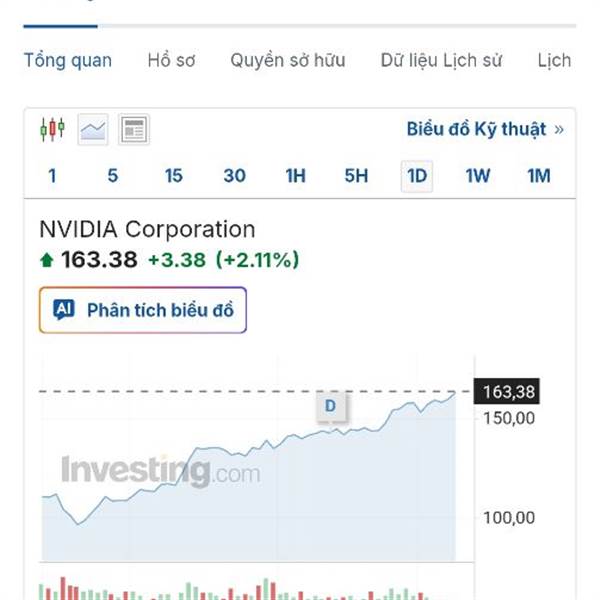Switch to the area chart icon
Viewport: 600px width, 600px height.
click(93, 129)
